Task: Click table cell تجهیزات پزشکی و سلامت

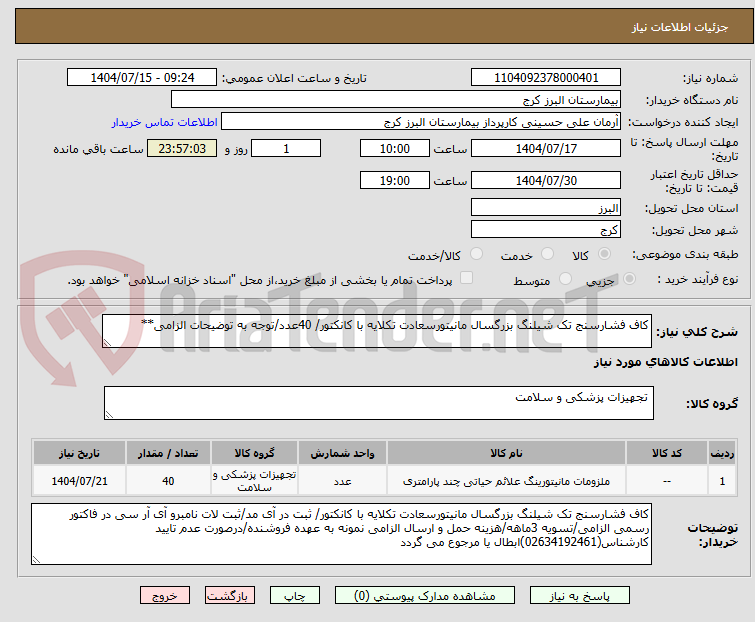Action: click(254, 481)
